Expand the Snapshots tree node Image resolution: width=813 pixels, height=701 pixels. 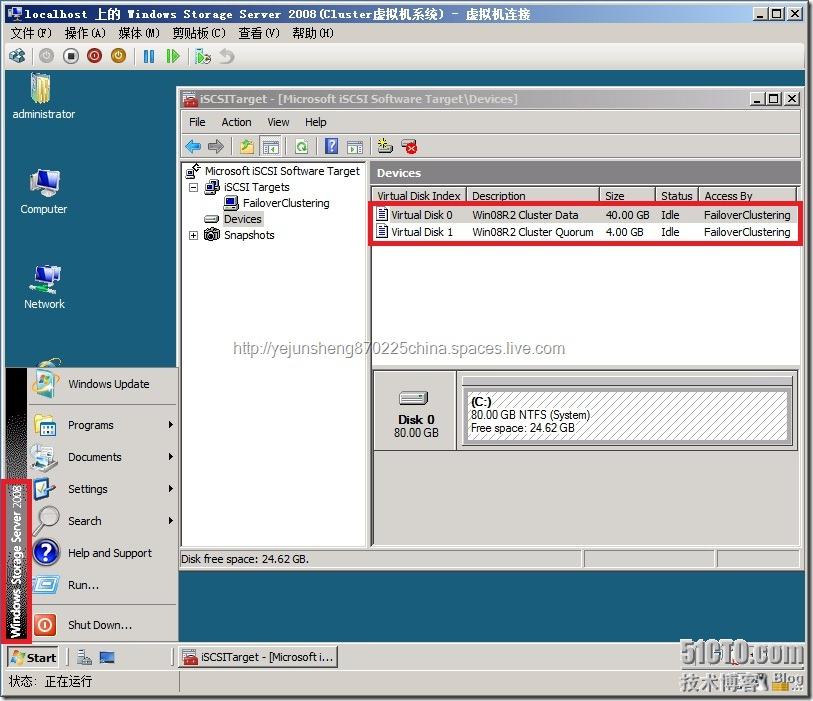coord(193,235)
